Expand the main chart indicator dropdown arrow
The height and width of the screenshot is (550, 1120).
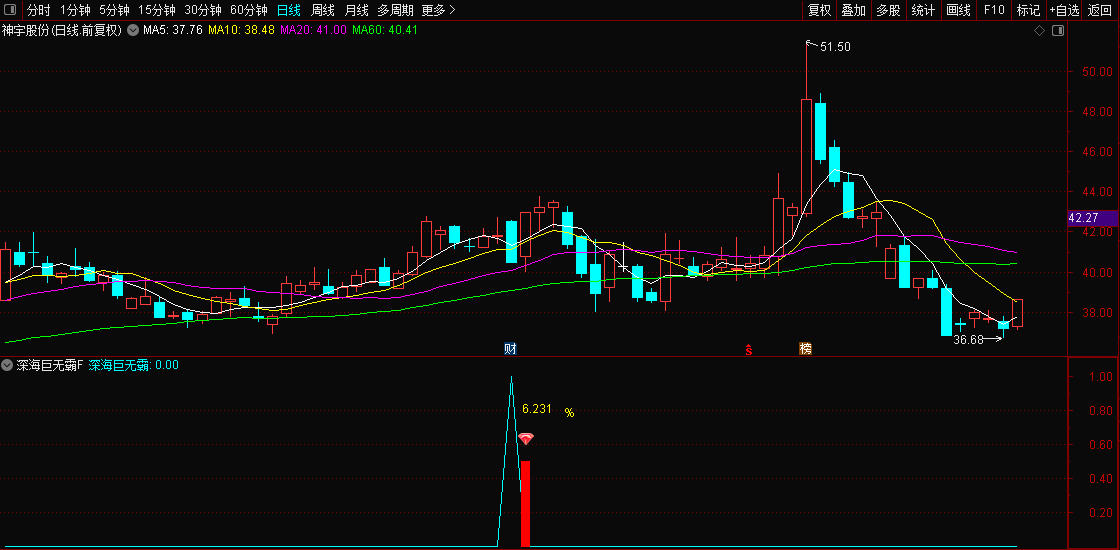(134, 30)
